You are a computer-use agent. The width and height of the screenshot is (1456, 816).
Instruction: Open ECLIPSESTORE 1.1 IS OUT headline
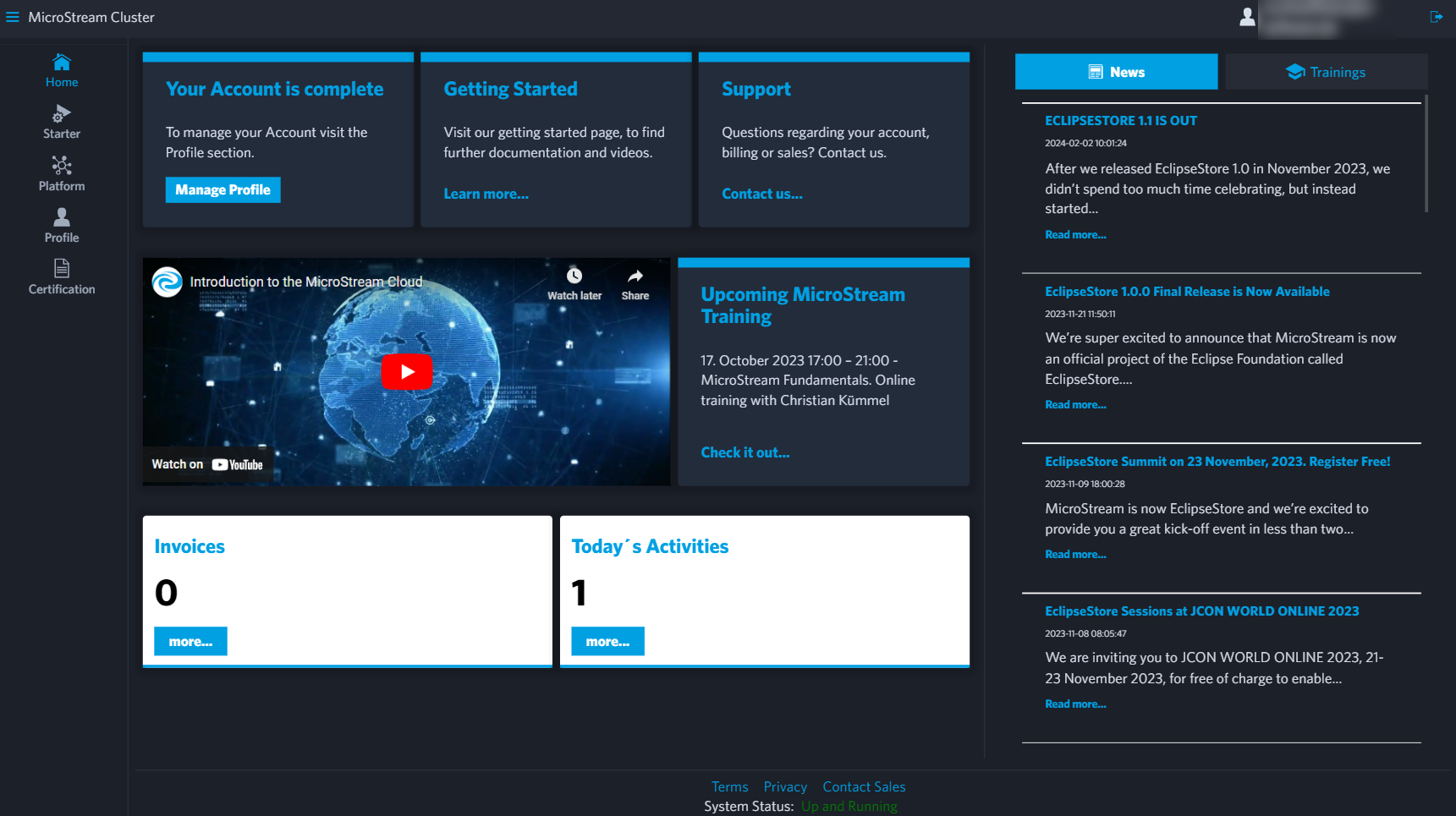1120,121
